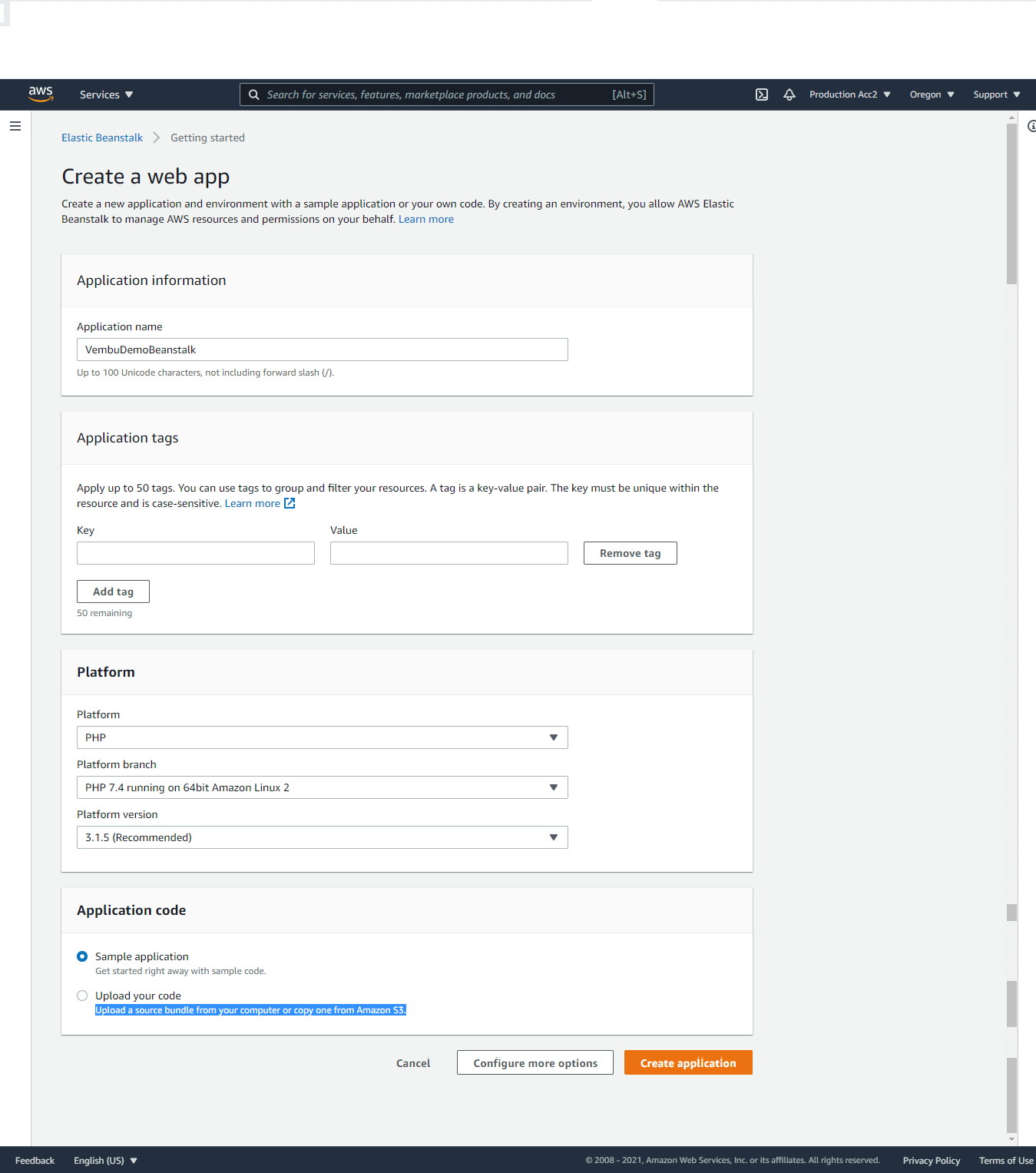This screenshot has width=1036, height=1173.
Task: Open the Terms of Use footer link
Action: pyautogui.click(x=1006, y=1161)
